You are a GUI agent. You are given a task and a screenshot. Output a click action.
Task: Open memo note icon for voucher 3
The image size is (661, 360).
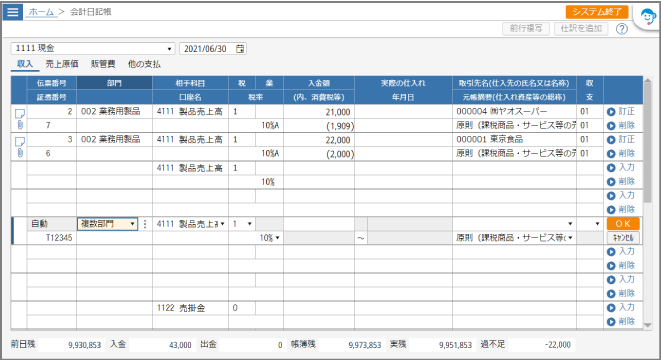[20, 141]
